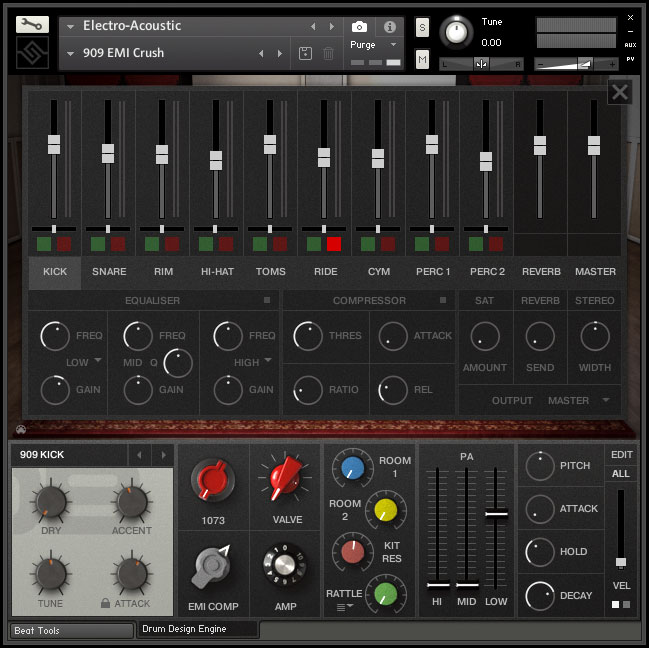649x648 pixels.
Task: Click the wrench settings icon
Action: point(33,24)
